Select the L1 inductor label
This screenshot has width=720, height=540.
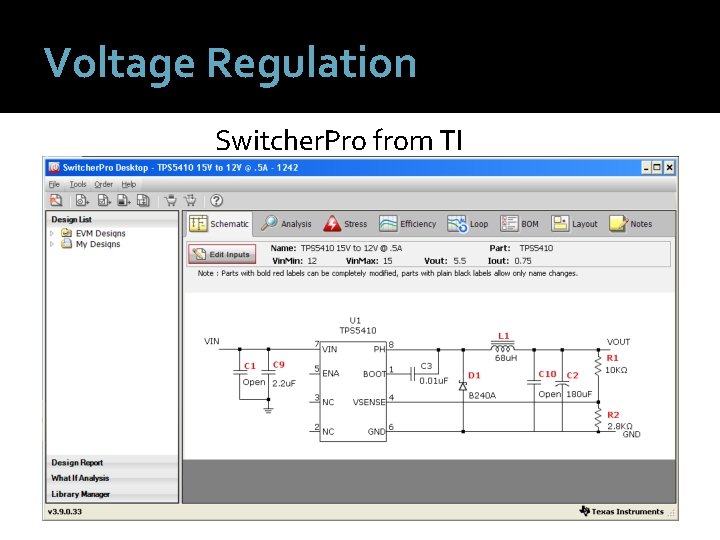click(504, 336)
